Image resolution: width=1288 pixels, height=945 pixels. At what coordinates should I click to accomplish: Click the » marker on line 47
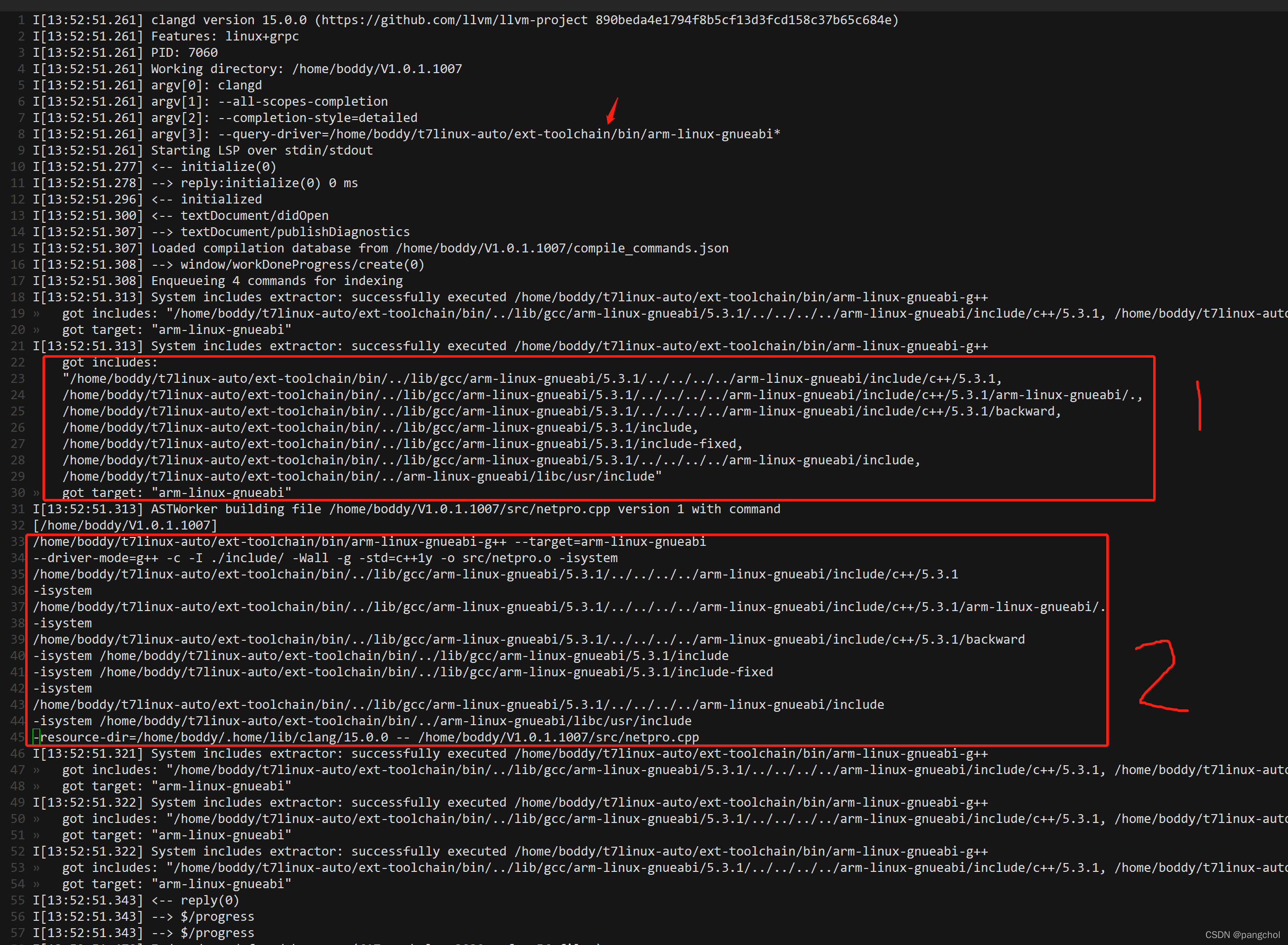37,771
